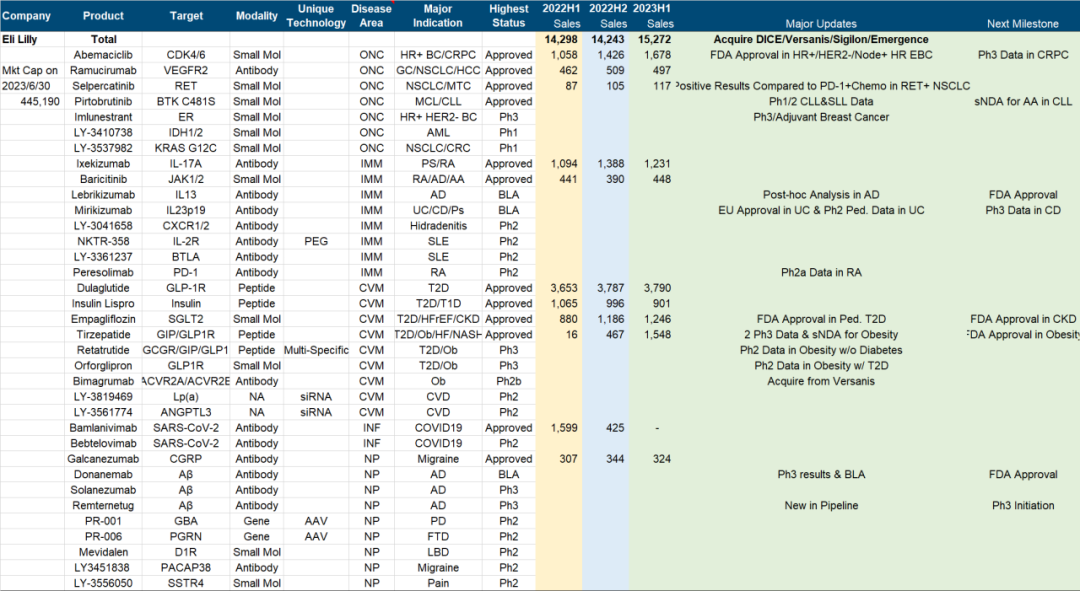Select the Mirikizumab product cell

tap(103, 210)
